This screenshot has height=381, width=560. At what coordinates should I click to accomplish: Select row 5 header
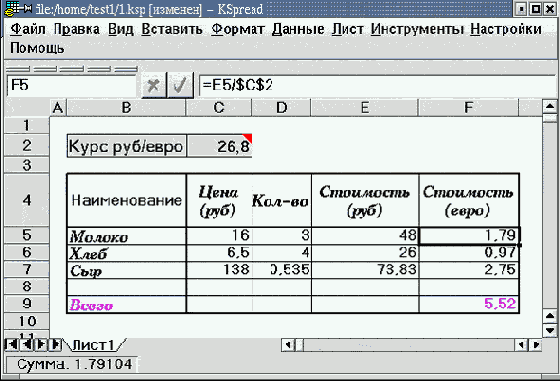(x=27, y=235)
